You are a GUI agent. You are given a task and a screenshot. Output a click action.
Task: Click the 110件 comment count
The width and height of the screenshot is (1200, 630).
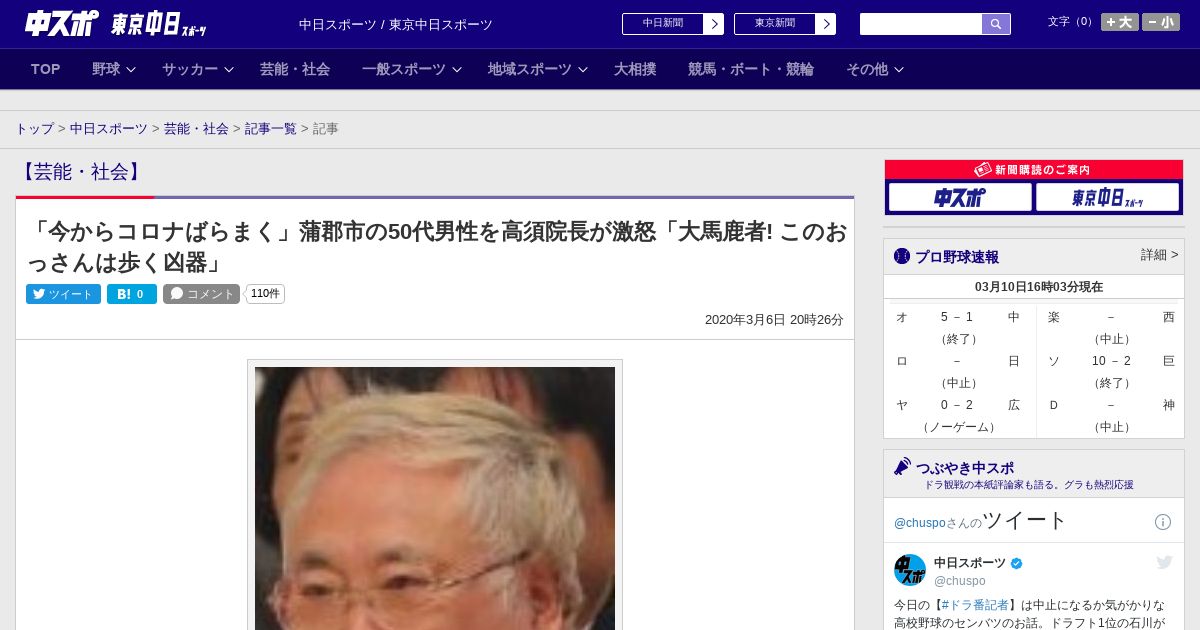pyautogui.click(x=265, y=294)
